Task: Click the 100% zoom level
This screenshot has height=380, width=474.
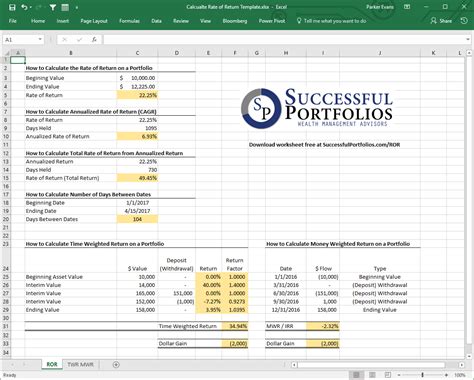Action: [x=460, y=375]
